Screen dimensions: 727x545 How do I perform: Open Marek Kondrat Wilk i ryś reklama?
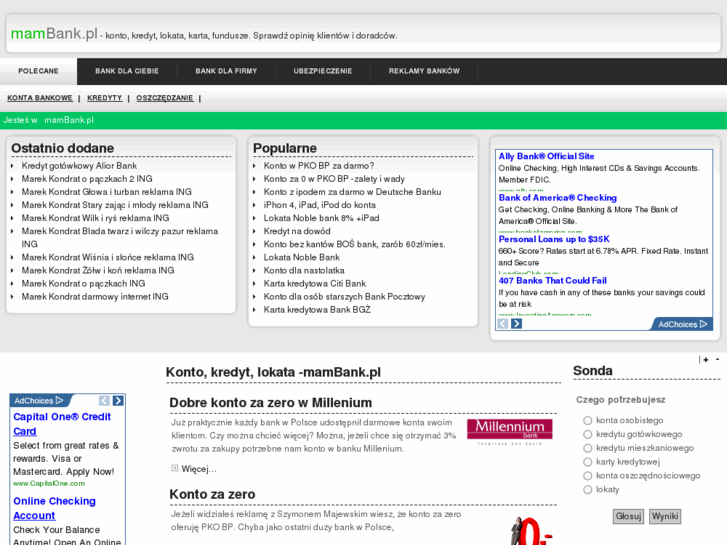(x=95, y=218)
